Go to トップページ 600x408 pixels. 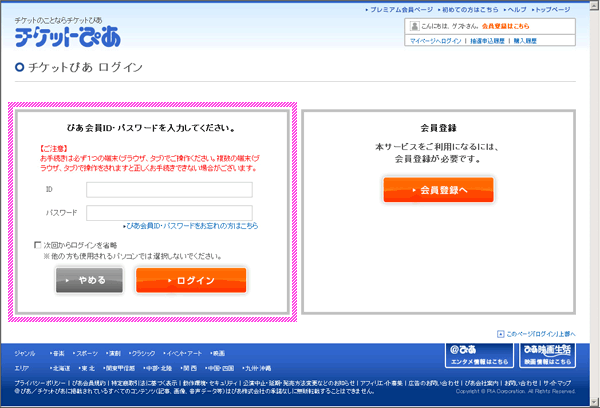(x=551, y=10)
